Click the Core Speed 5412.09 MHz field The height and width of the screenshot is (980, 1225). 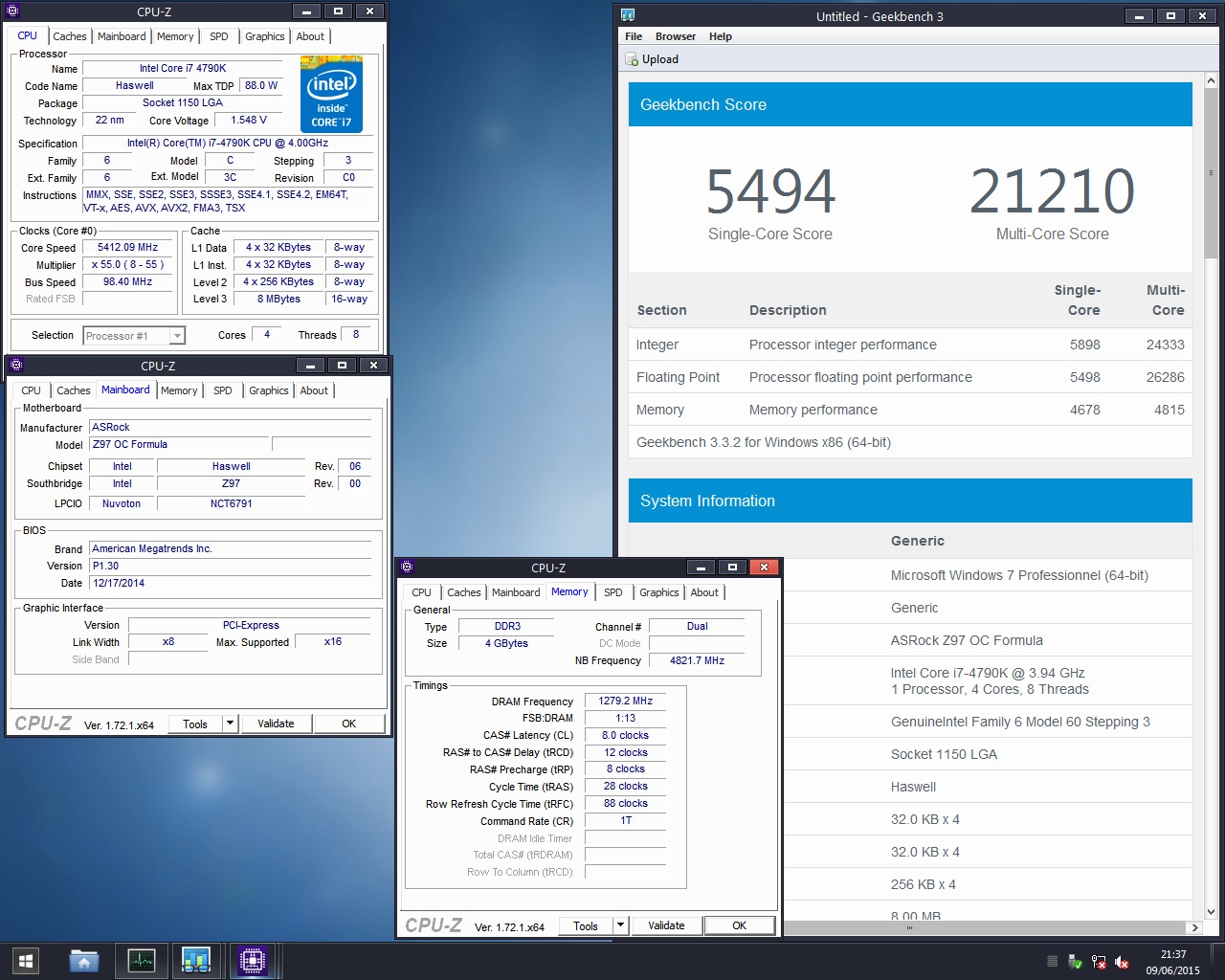coord(128,247)
